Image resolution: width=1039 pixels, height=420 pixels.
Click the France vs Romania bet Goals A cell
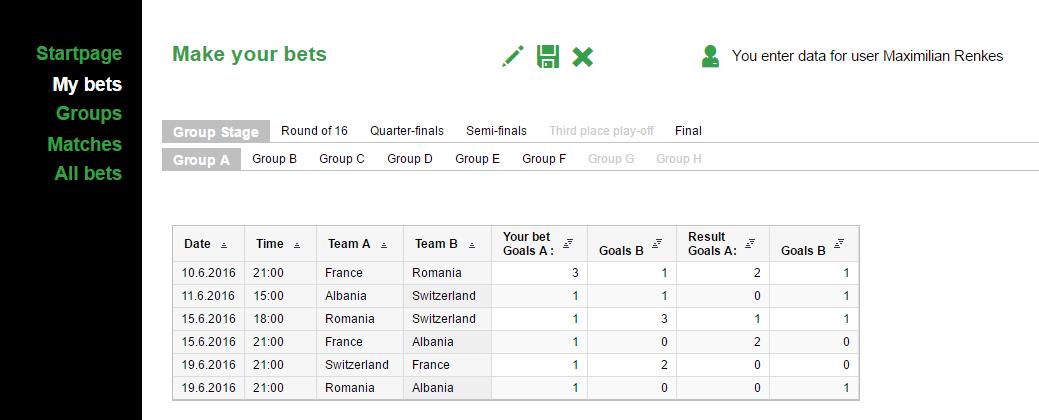(x=538, y=273)
